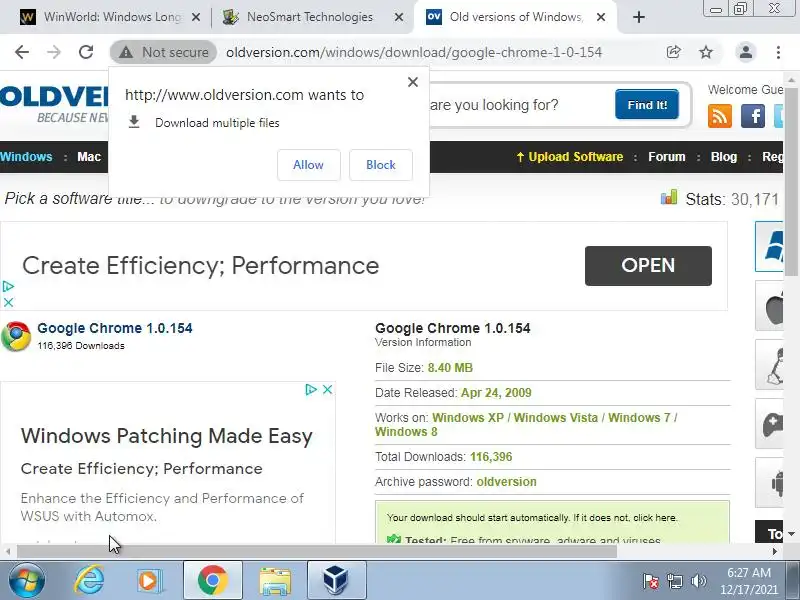Click the Stats bar chart icon
The height and width of the screenshot is (600, 800).
(668, 197)
